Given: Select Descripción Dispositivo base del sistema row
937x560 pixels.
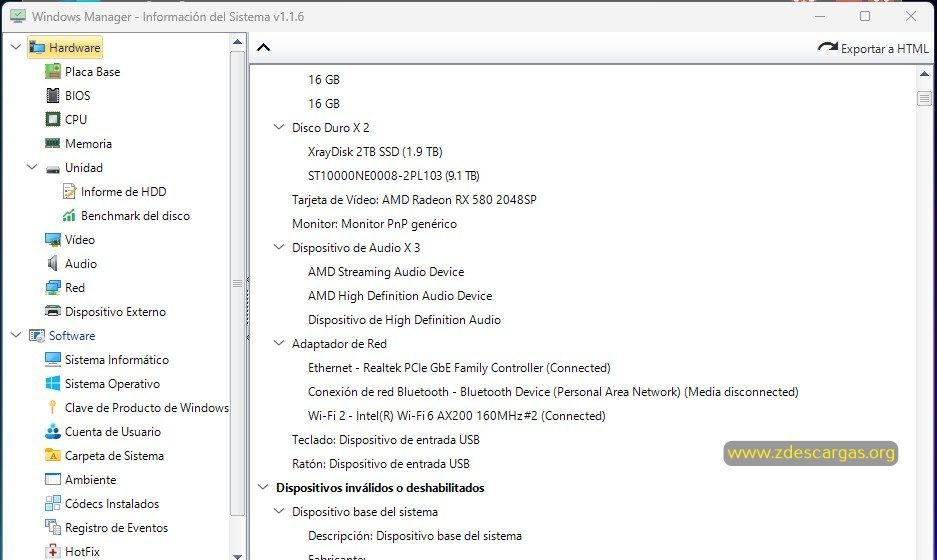Looking at the screenshot, I should point(415,535).
